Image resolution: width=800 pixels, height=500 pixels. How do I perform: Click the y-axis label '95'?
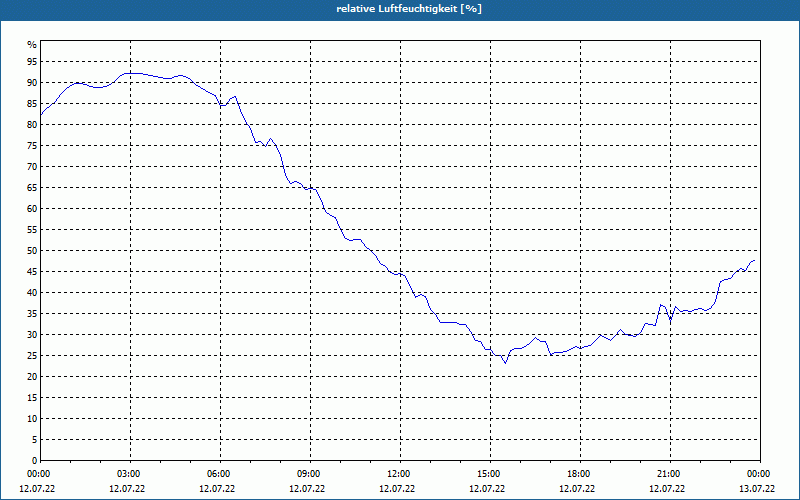[32, 62]
